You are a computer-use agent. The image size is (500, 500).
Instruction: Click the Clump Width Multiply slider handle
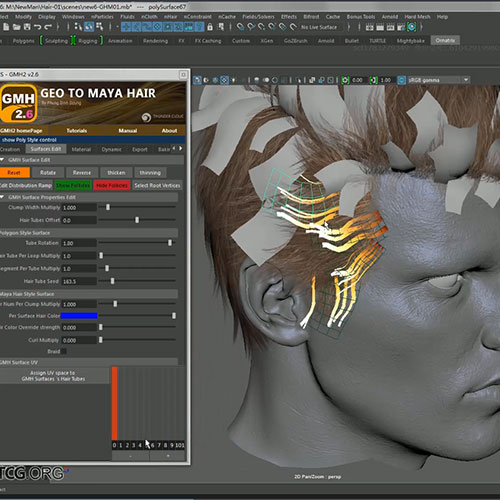pos(108,207)
